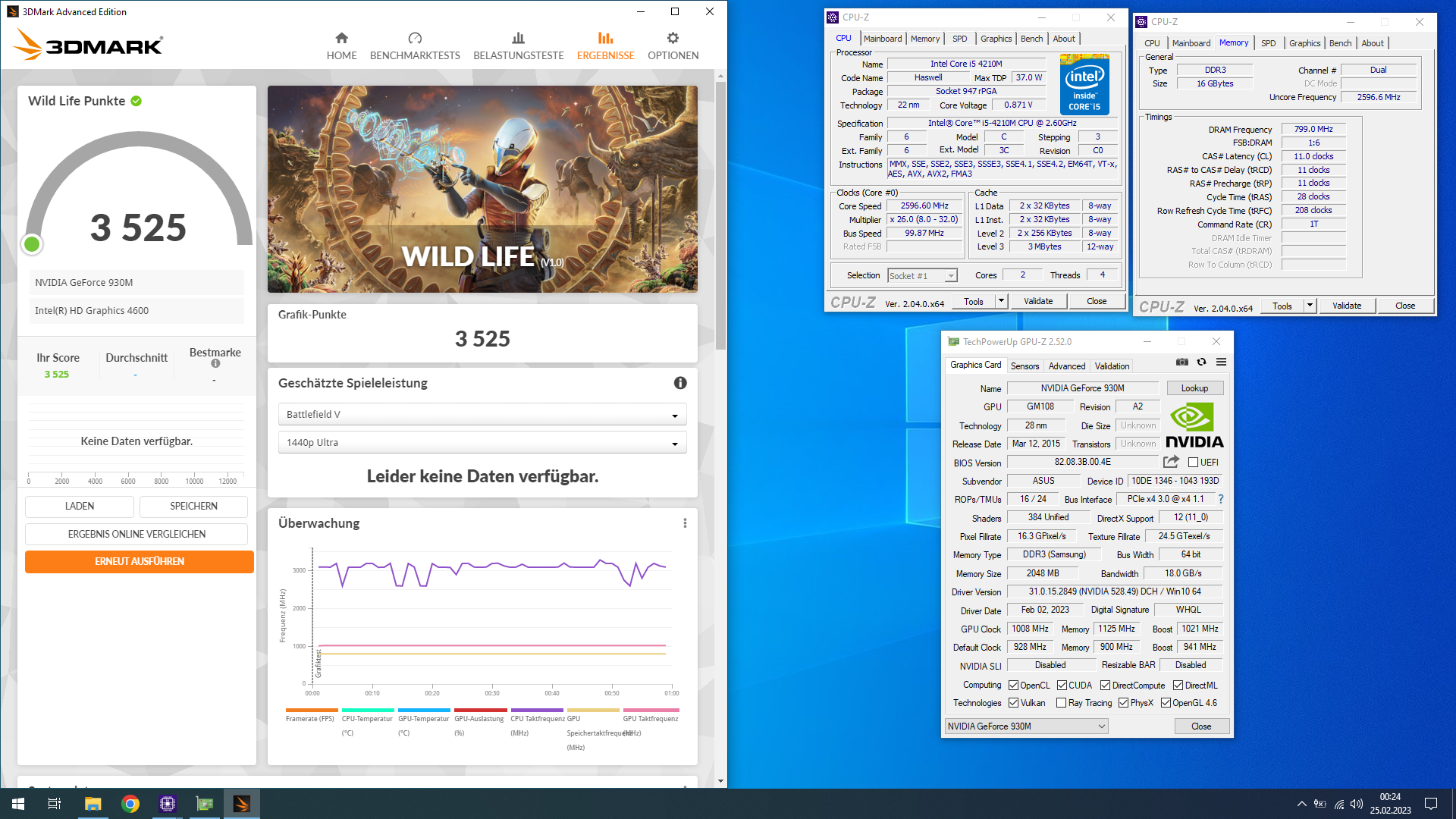Toggle the Ray Tracing checkbox

pyautogui.click(x=1061, y=703)
